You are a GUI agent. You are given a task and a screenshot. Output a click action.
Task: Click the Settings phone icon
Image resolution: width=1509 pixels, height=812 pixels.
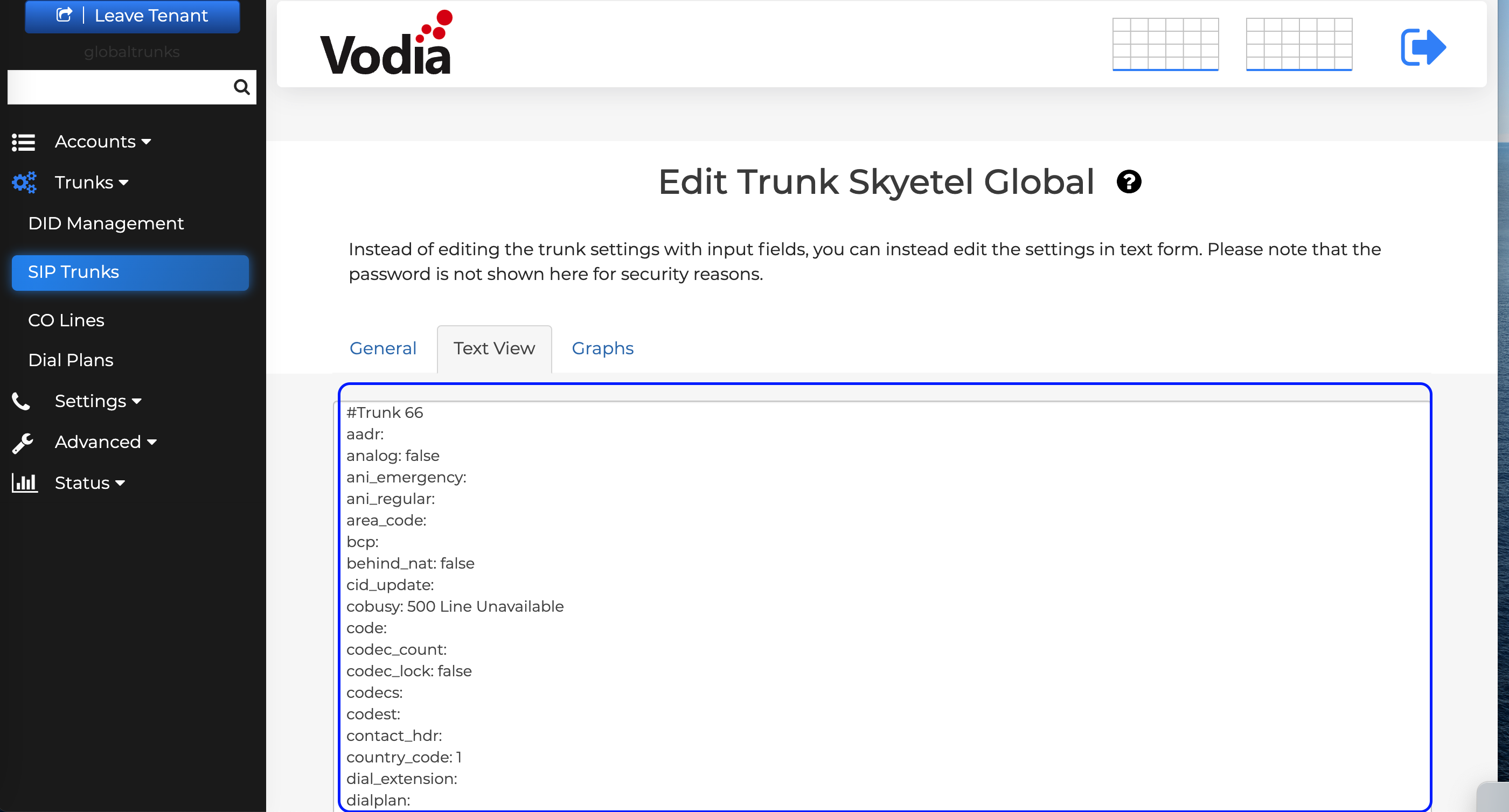[x=21, y=402]
